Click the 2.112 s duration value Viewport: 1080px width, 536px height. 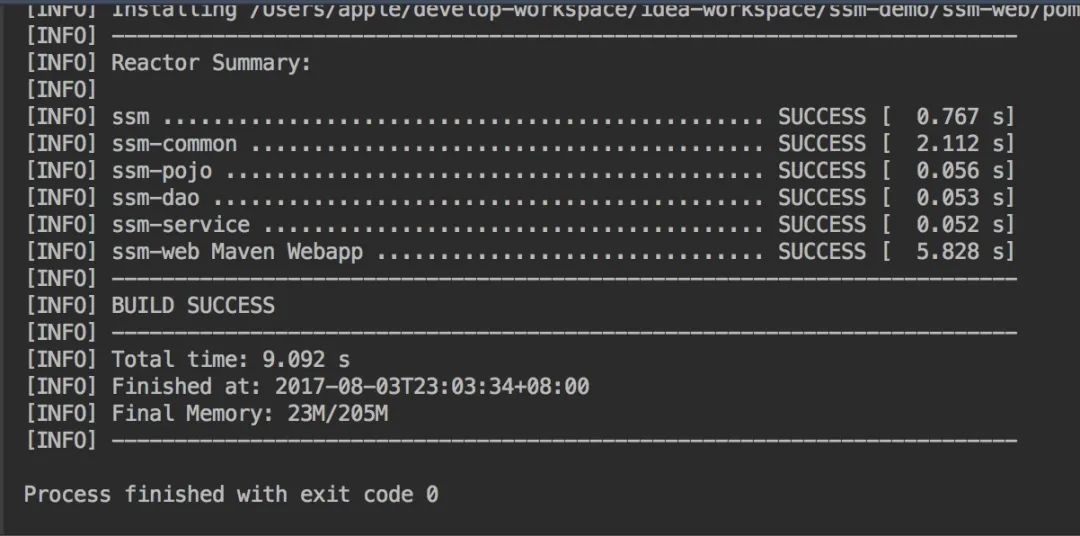coord(962,144)
